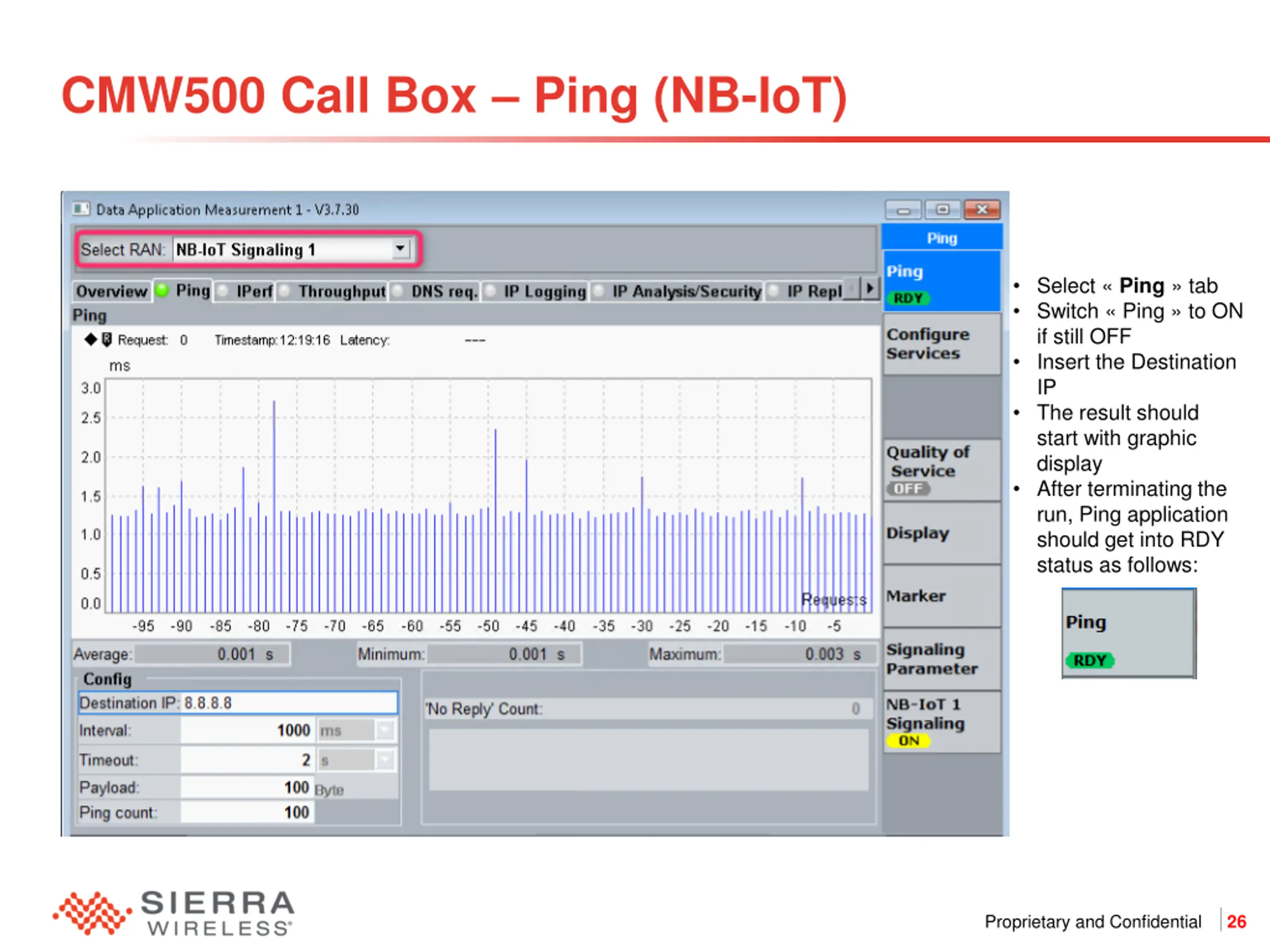Click the IP Logging tab status indicator
The image size is (1270, 952).
tap(490, 292)
